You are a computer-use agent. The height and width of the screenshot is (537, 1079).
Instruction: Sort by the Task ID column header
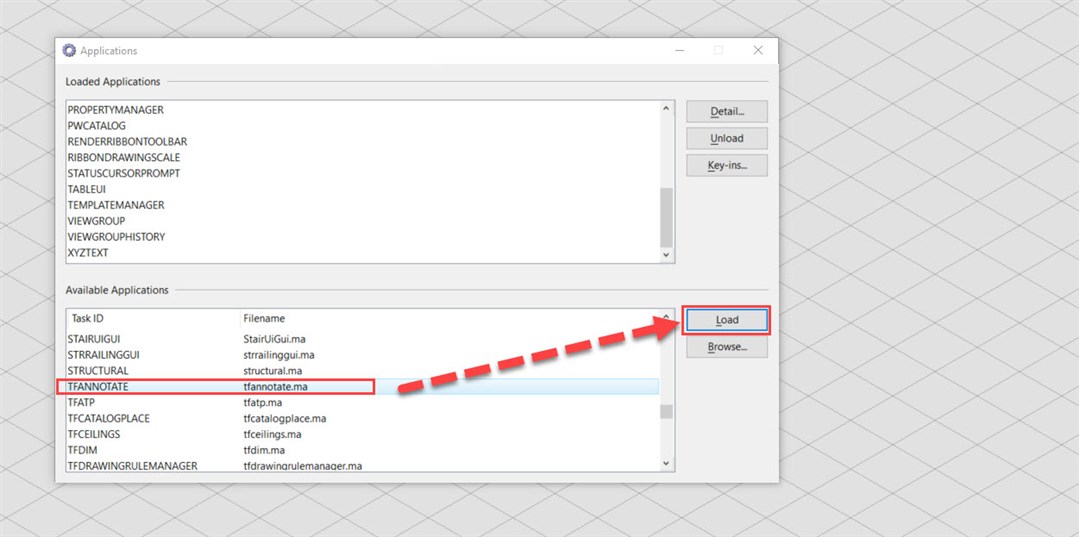(153, 319)
